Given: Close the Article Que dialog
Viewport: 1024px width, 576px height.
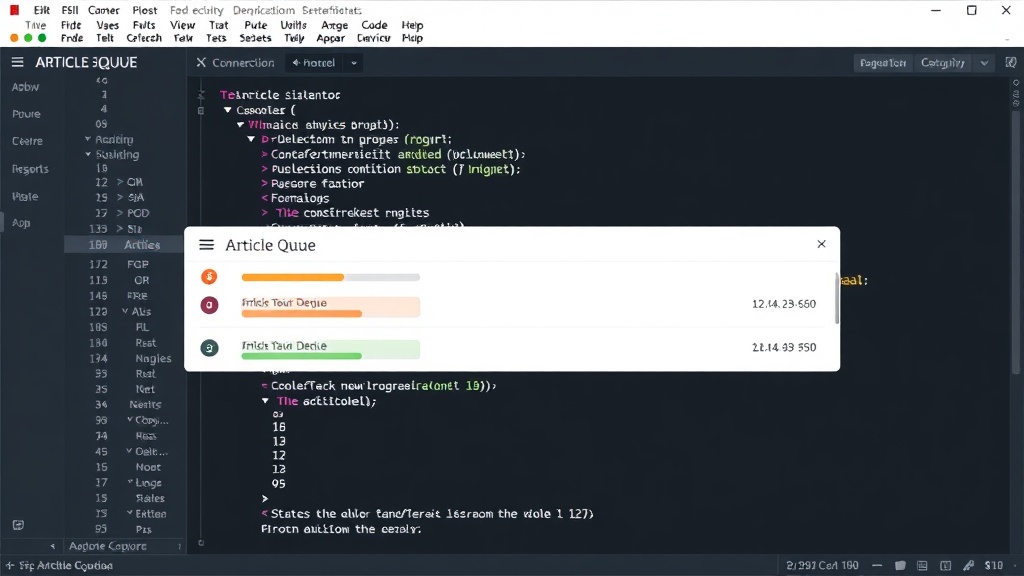Looking at the screenshot, I should pos(822,244).
